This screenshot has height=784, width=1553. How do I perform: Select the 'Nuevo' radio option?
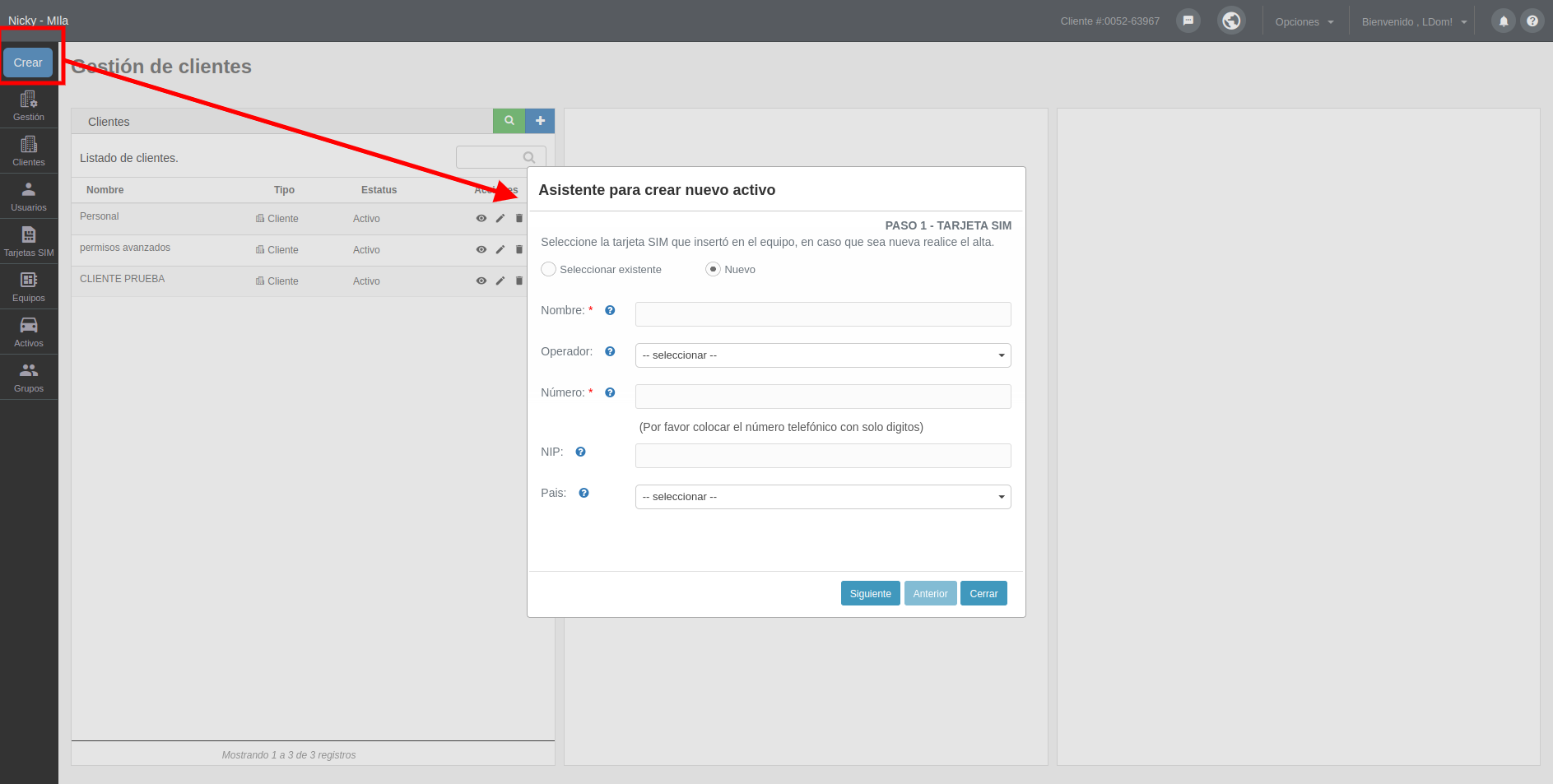coord(714,269)
